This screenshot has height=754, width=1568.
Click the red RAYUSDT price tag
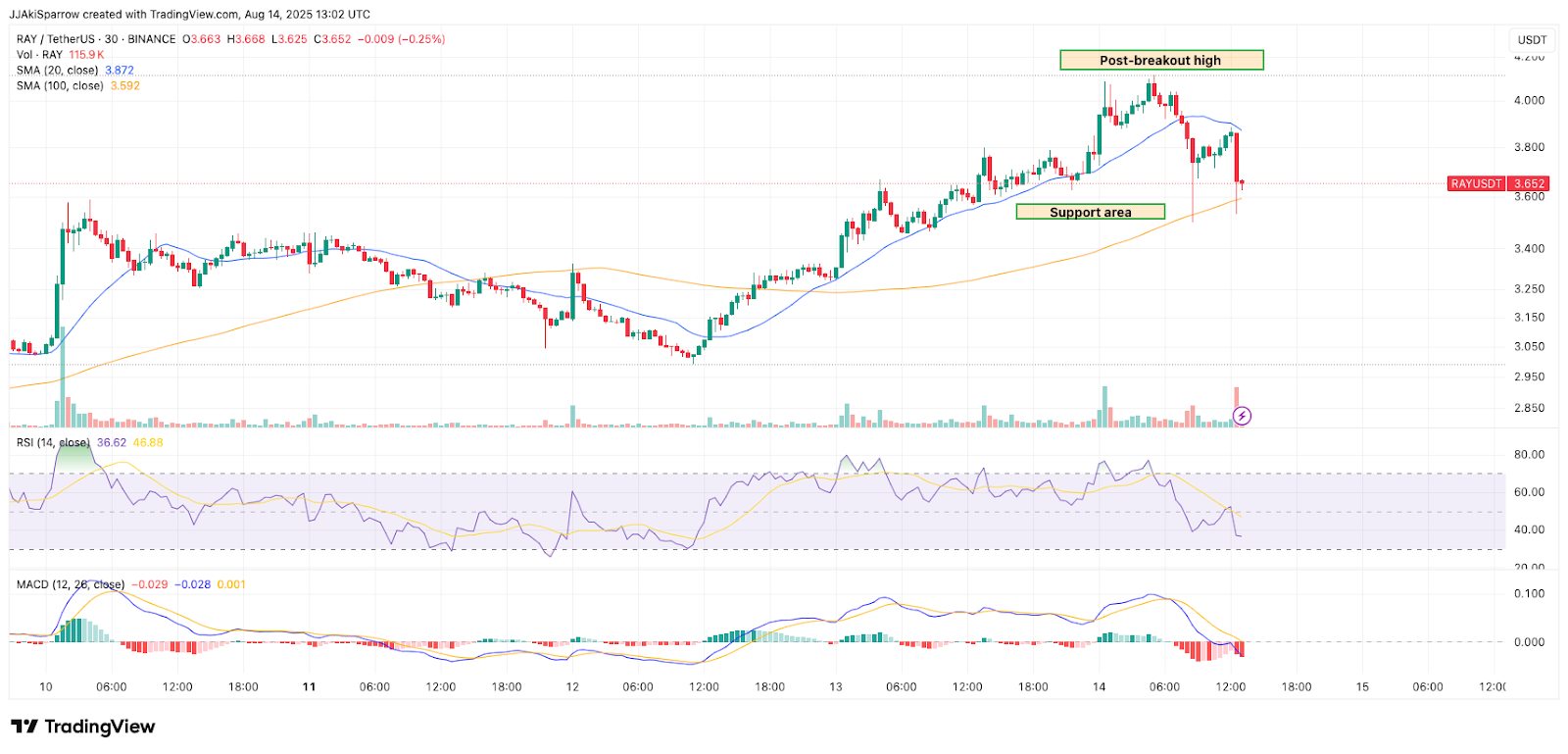coord(1477,183)
